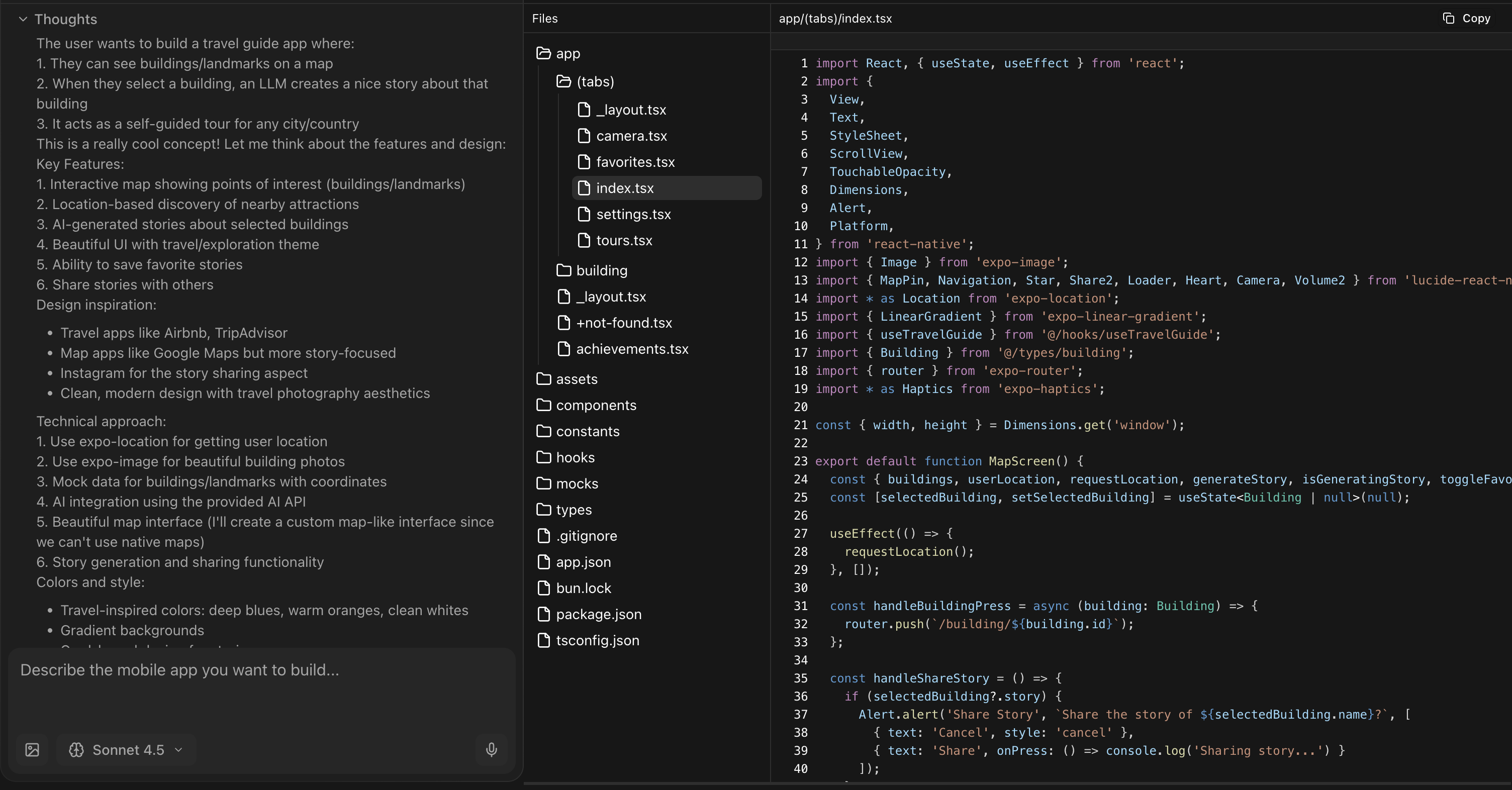
Task: Click the brain icon beside Sonnet 4.5
Action: pyautogui.click(x=76, y=749)
